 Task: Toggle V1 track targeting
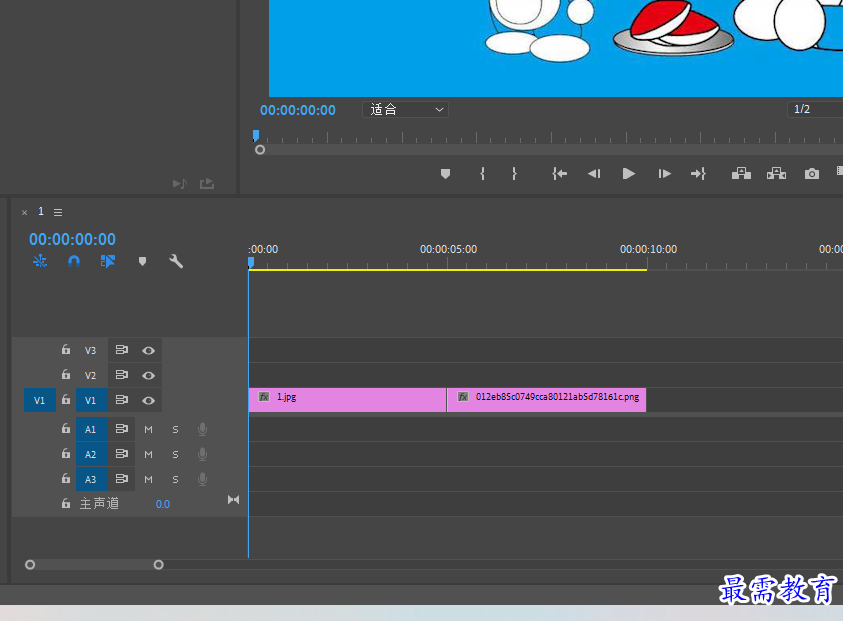tap(91, 400)
